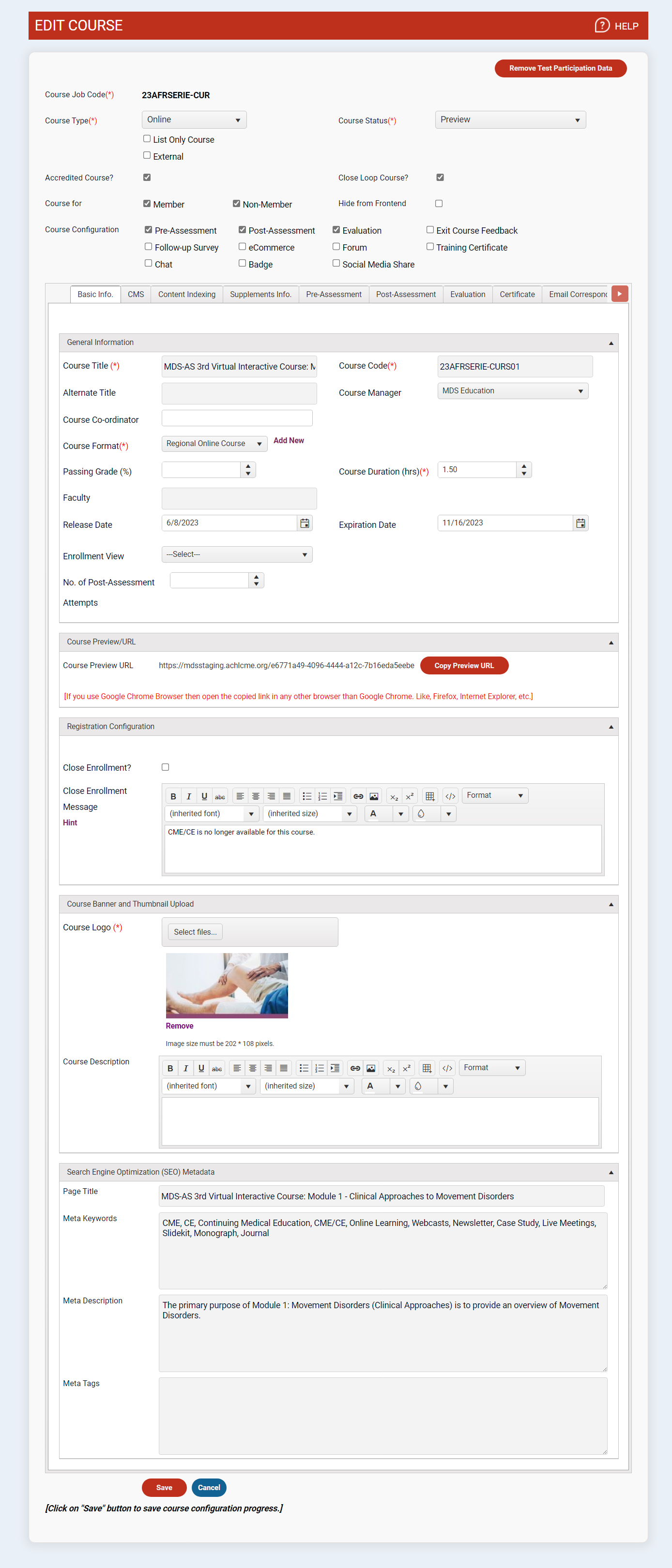Viewport: 672px width, 1568px height.
Task: Switch to the Content Indexing tab
Action: point(186,294)
